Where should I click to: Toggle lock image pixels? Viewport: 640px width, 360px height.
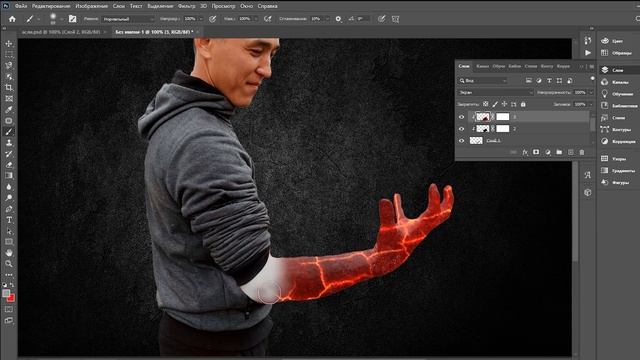[x=495, y=104]
